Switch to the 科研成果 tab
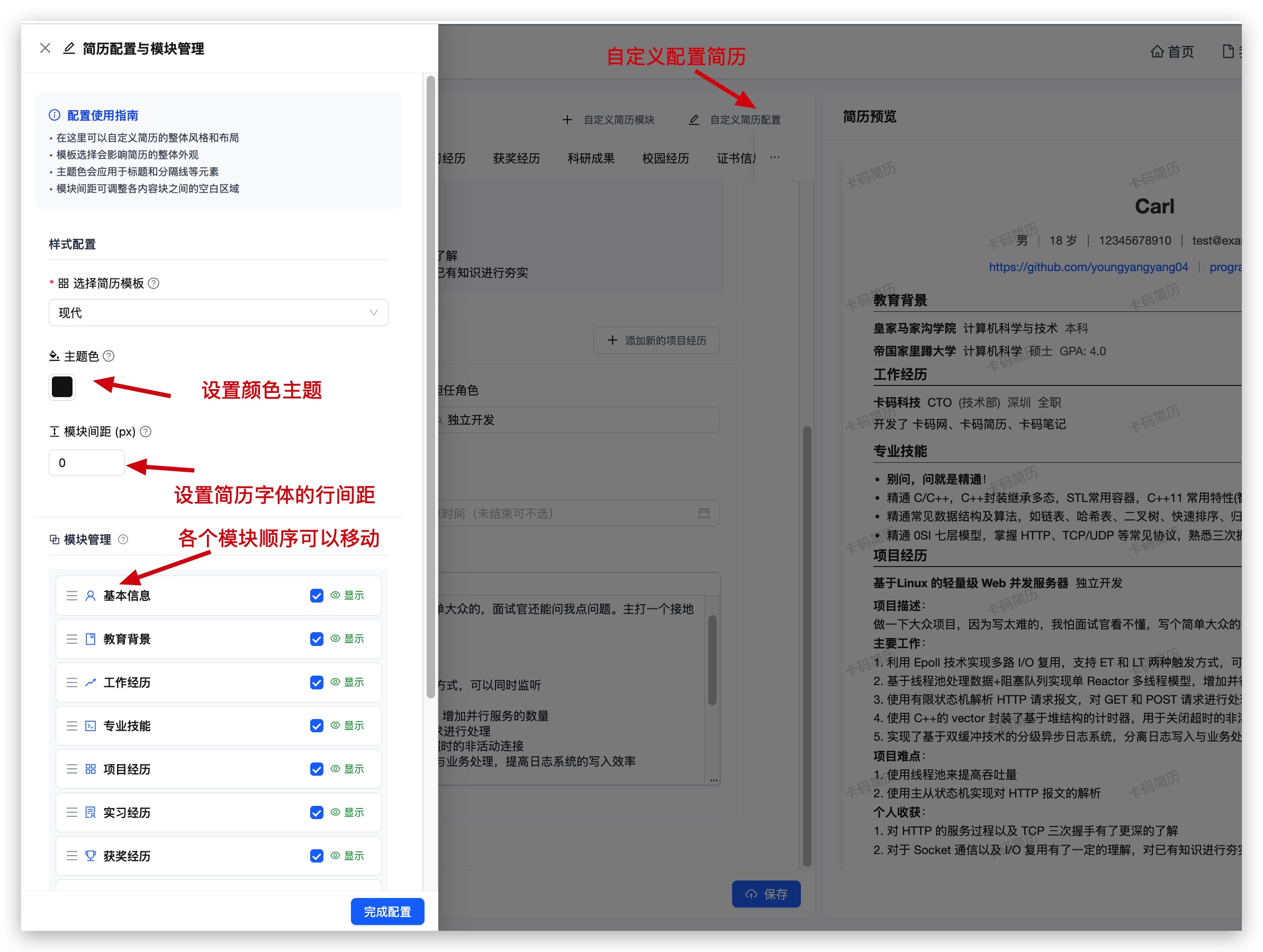Image resolution: width=1263 pixels, height=952 pixels. 590,158
